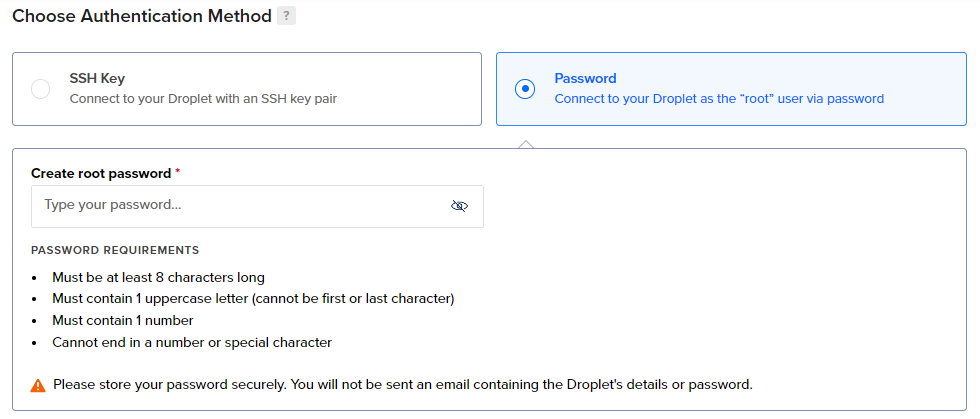
Task: Click the 8 characters long requirement
Action: [158, 277]
